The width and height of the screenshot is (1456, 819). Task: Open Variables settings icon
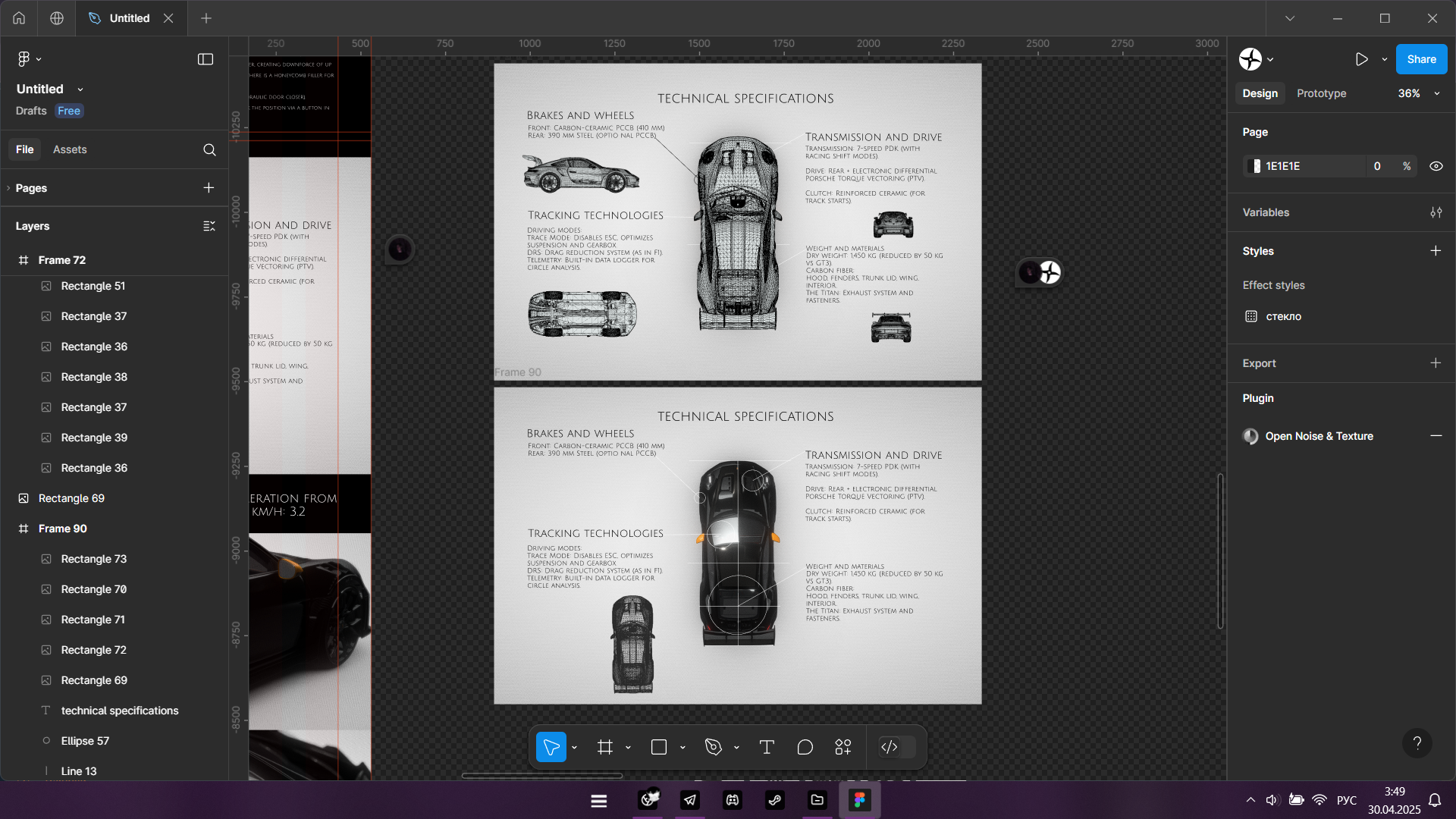(1436, 212)
